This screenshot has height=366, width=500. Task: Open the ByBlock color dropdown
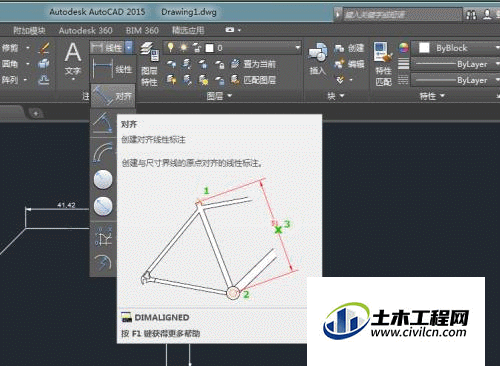coord(455,48)
